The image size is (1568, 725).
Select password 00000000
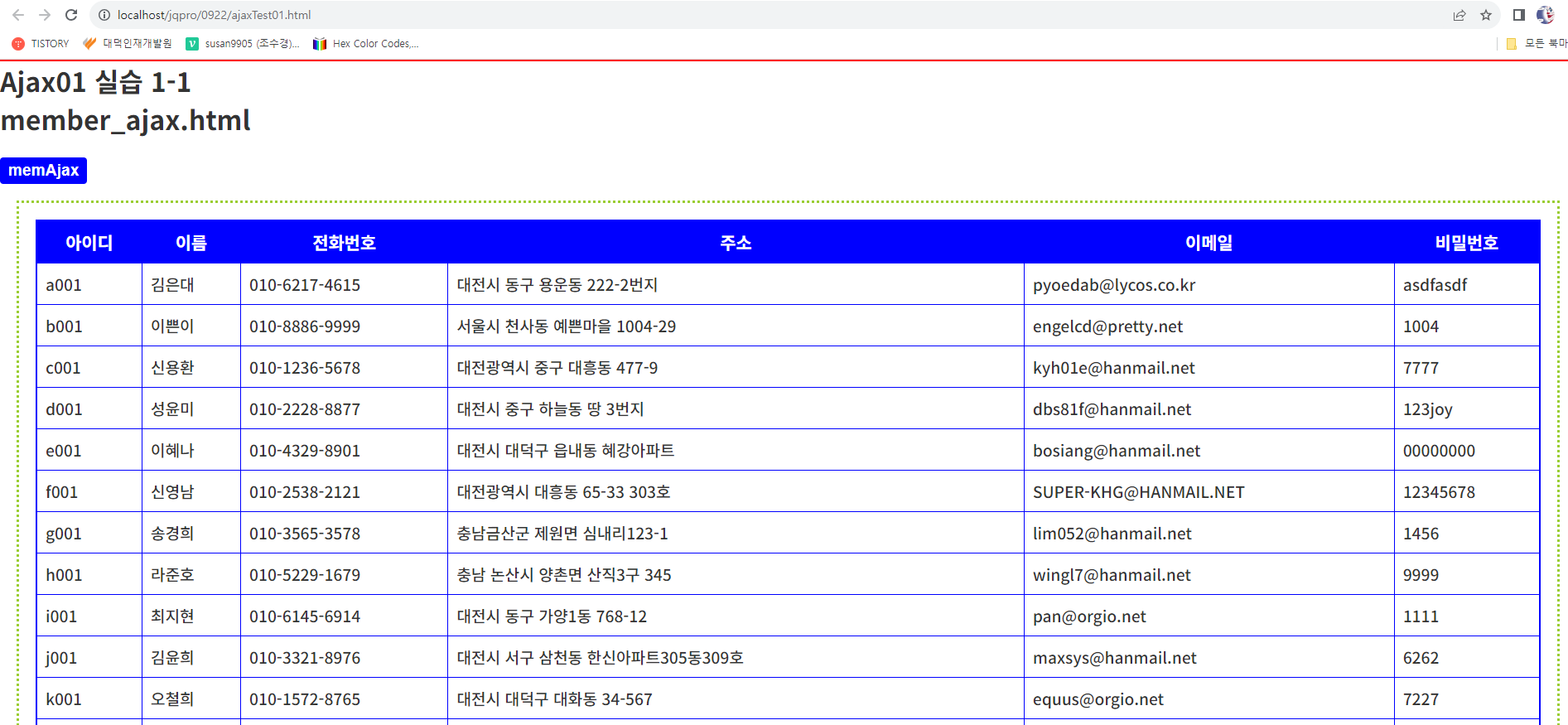[x=1439, y=451]
